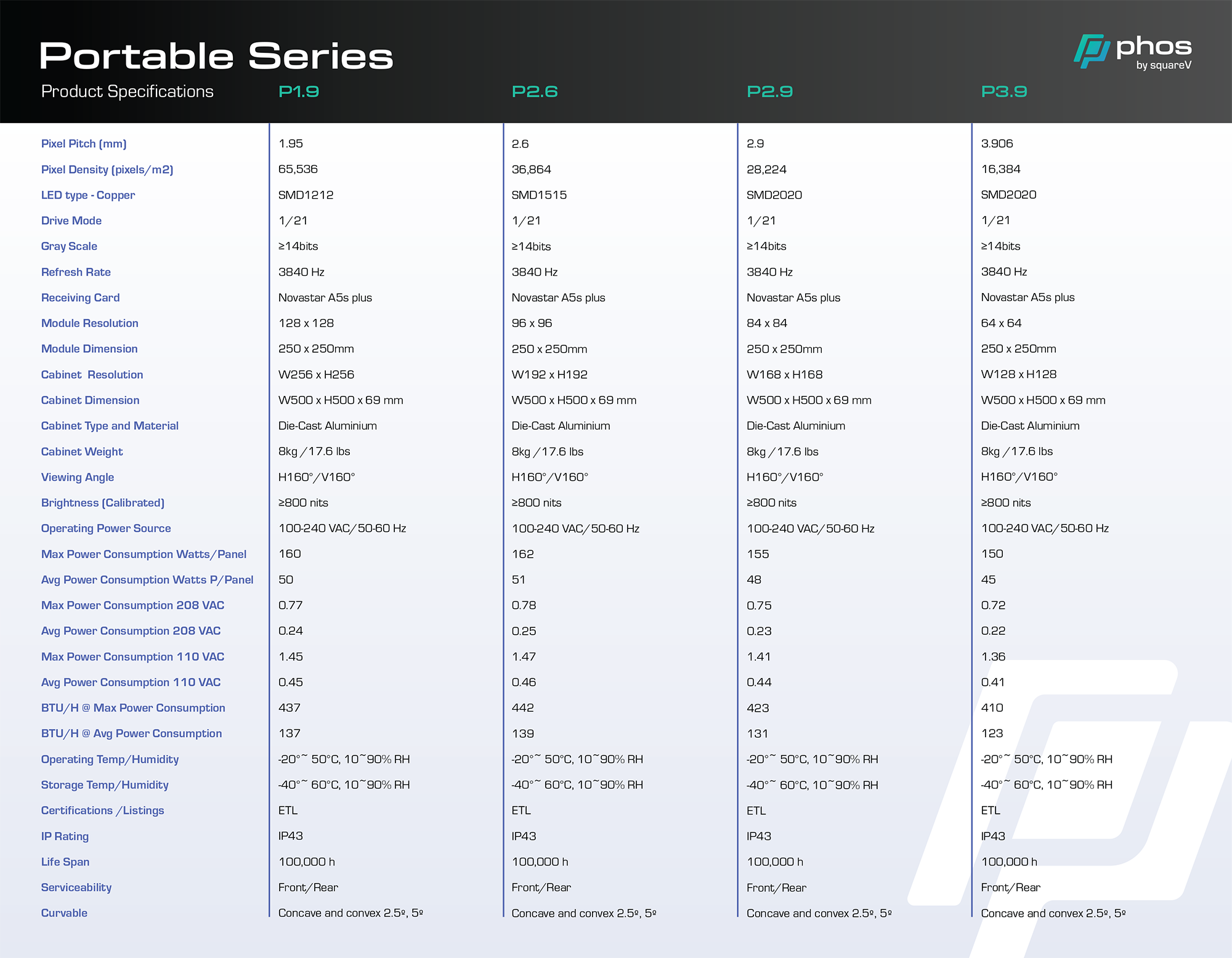Viewport: 1232px width, 958px height.
Task: Click the SMD1515 LED type value
Action: [x=539, y=195]
